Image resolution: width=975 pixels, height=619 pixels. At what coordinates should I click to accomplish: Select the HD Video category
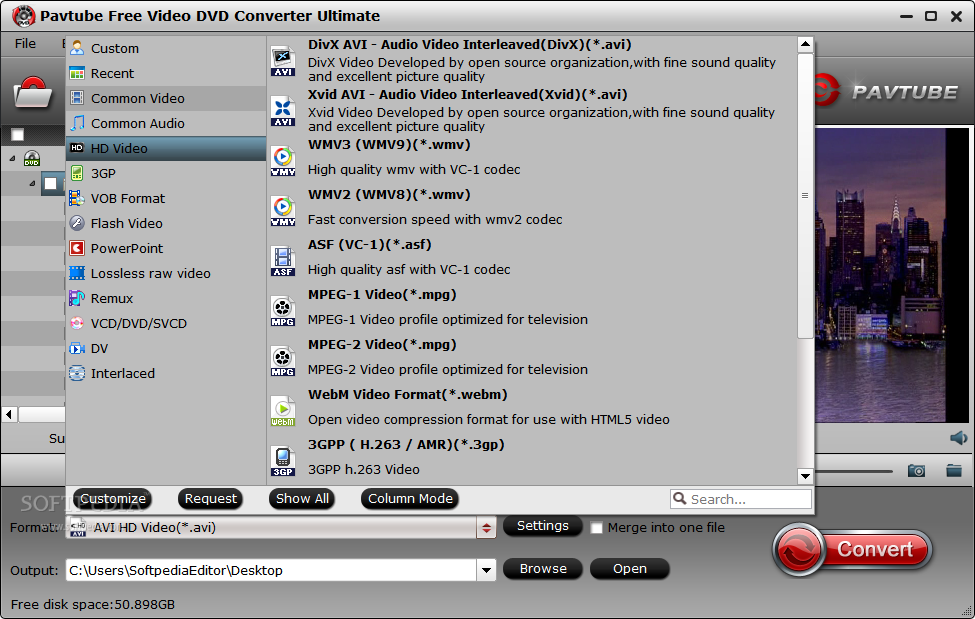point(166,148)
